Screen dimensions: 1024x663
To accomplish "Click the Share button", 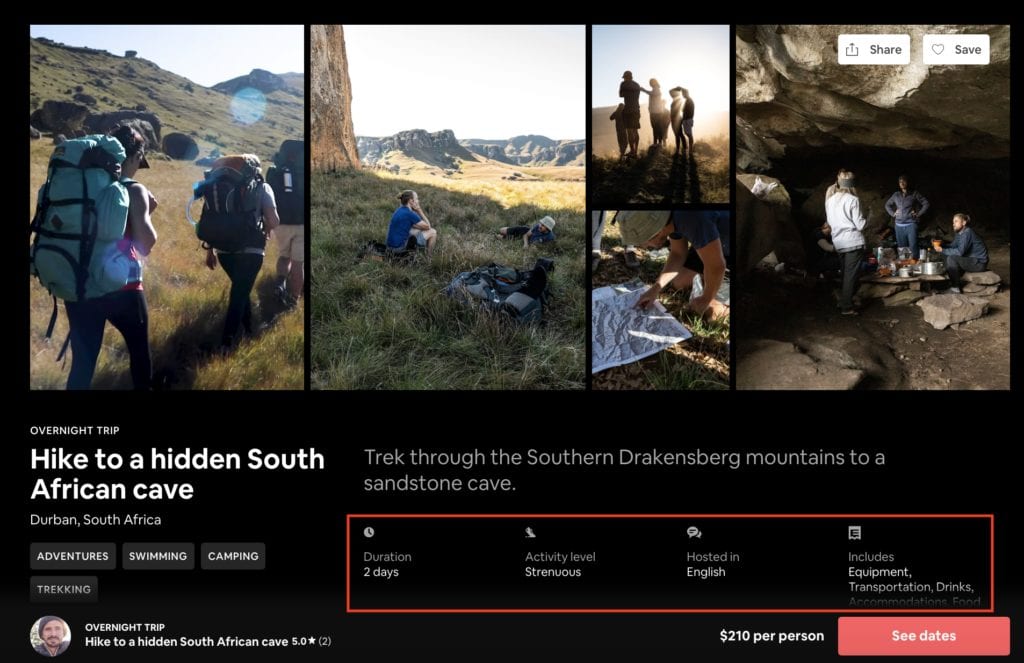I will (873, 50).
